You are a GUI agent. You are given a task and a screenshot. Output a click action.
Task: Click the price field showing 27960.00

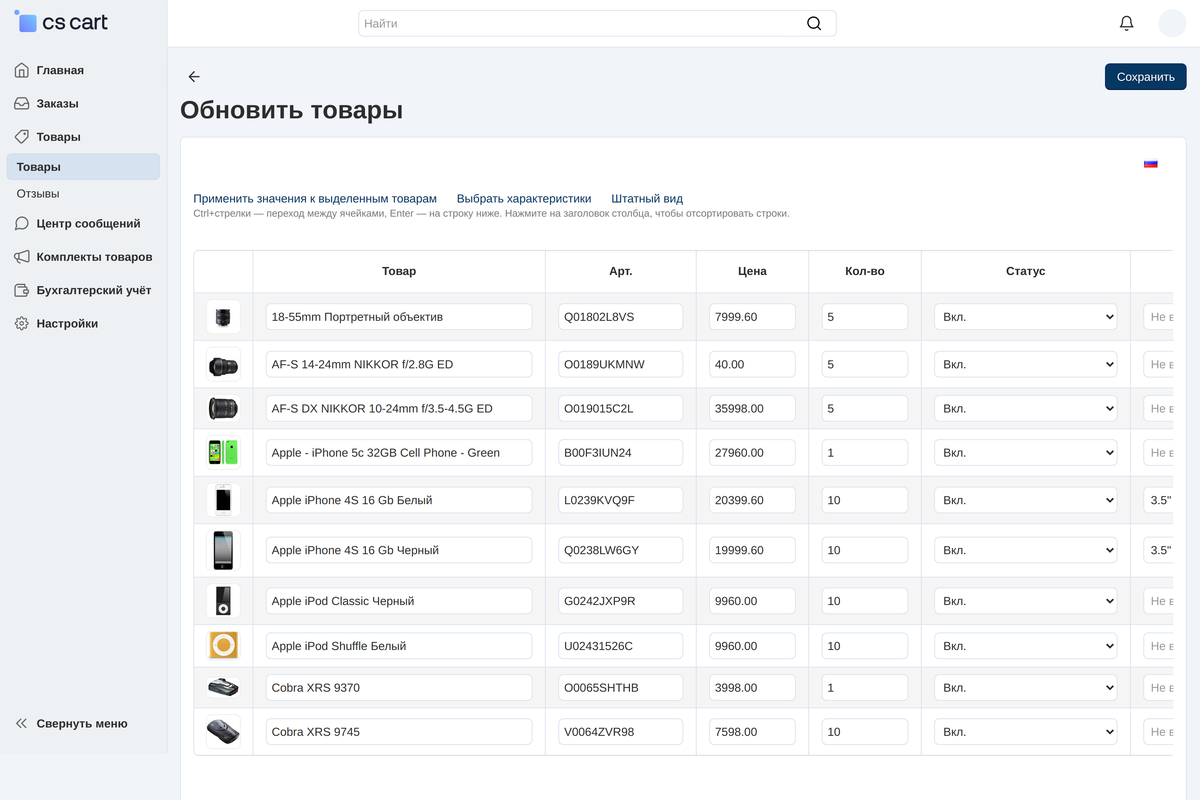coord(752,452)
